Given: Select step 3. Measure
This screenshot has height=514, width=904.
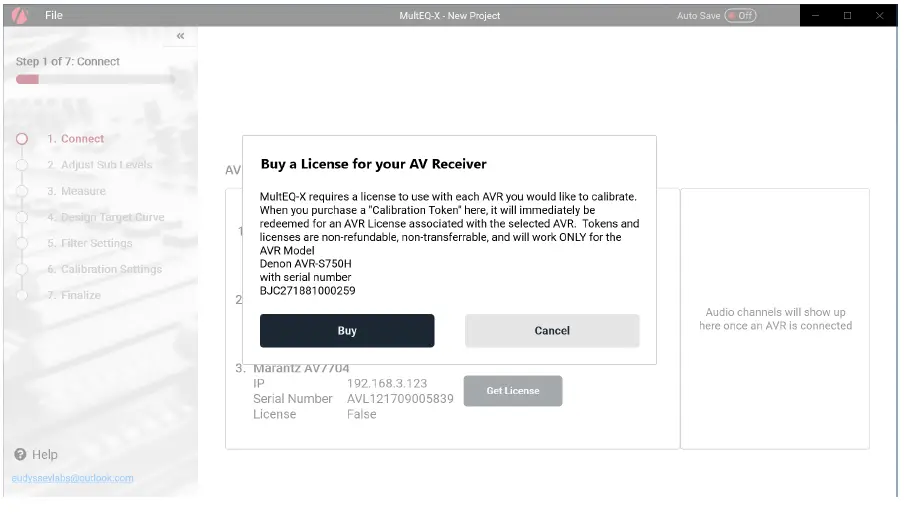Looking at the screenshot, I should click(77, 191).
